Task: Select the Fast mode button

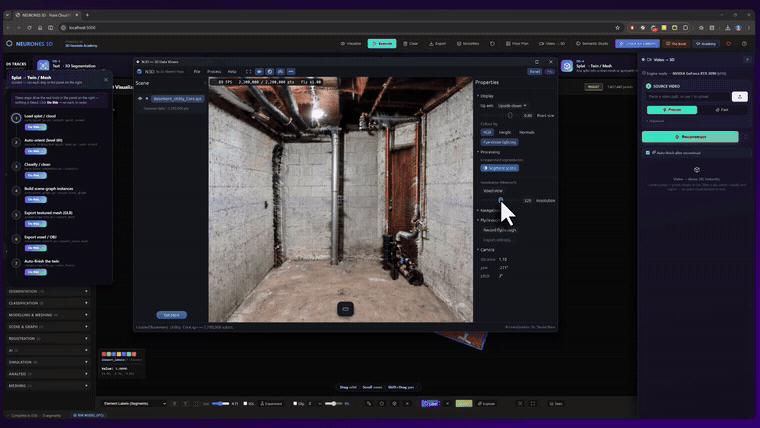Action: (722, 110)
